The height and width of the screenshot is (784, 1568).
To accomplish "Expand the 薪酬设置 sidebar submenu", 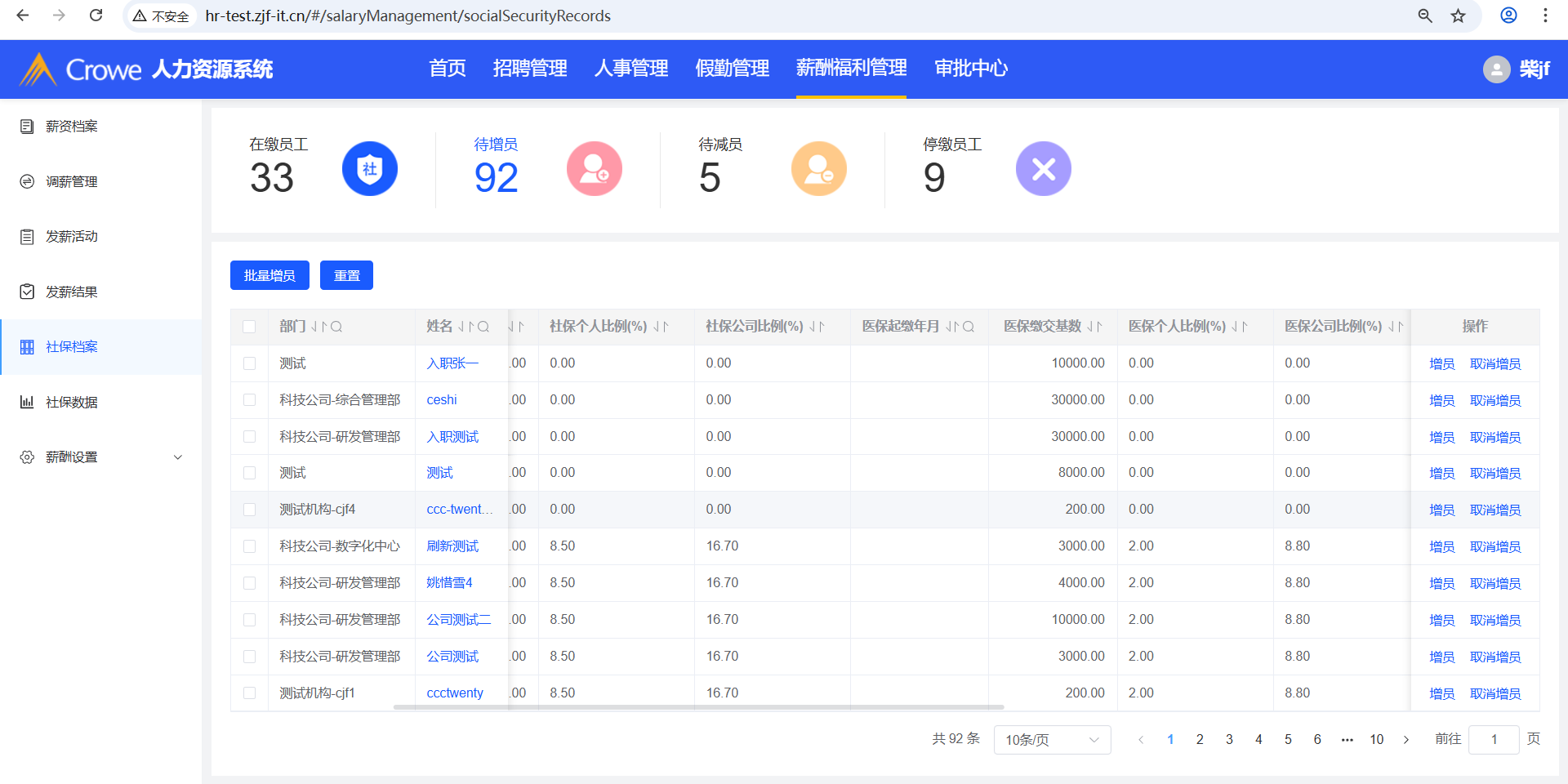I will pos(177,457).
